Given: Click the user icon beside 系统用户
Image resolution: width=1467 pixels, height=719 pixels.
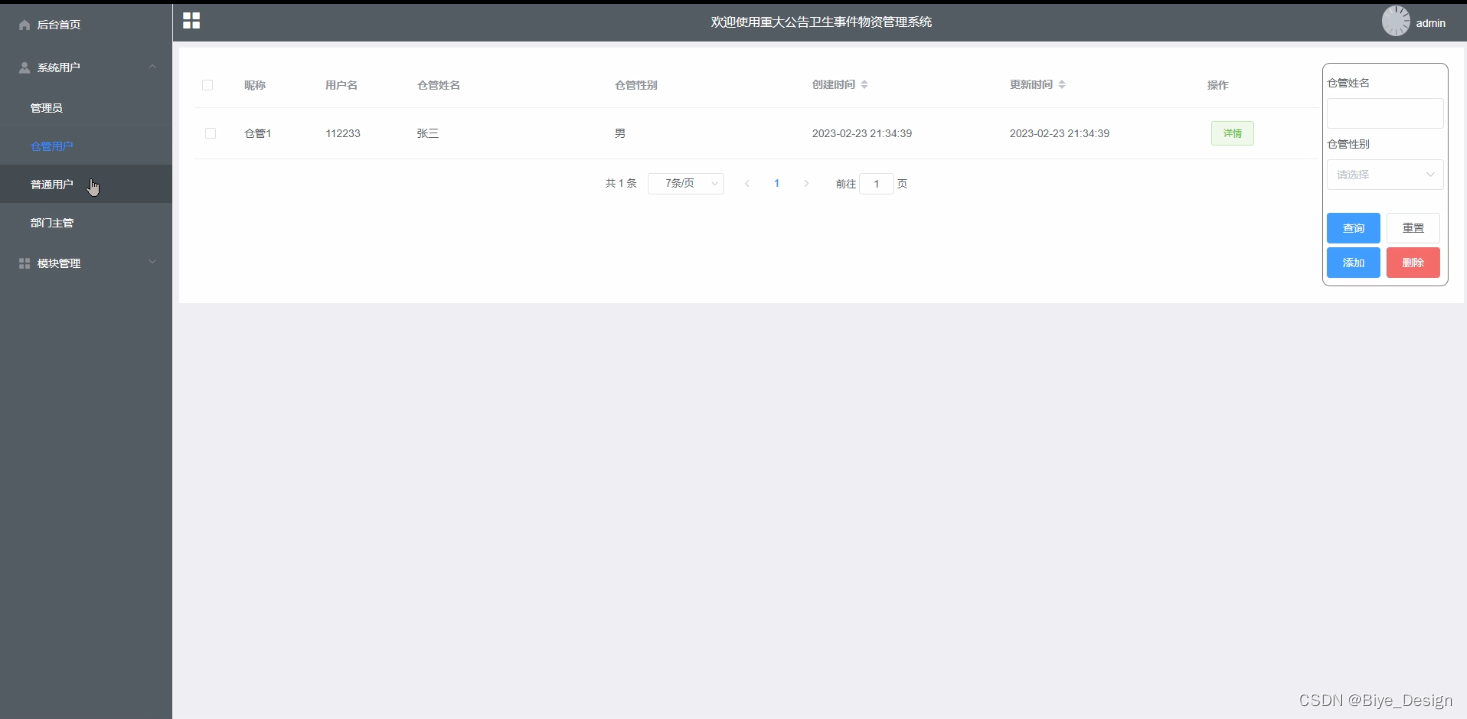Looking at the screenshot, I should pyautogui.click(x=25, y=68).
